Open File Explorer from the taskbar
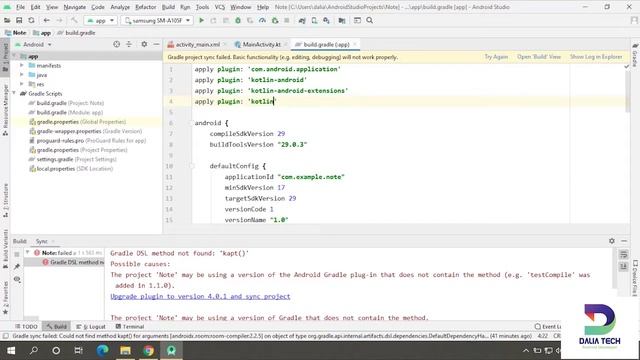This screenshot has height=360, width=640. coord(125,351)
